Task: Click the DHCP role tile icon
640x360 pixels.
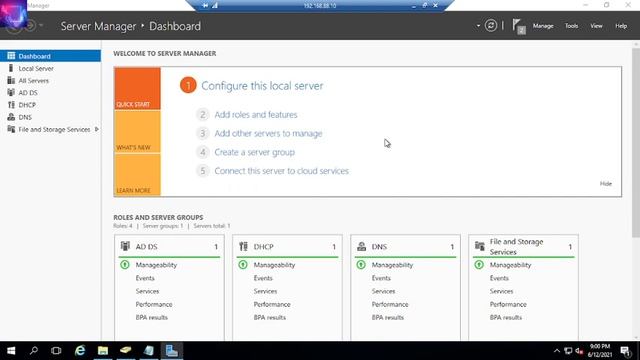Action: click(x=243, y=246)
